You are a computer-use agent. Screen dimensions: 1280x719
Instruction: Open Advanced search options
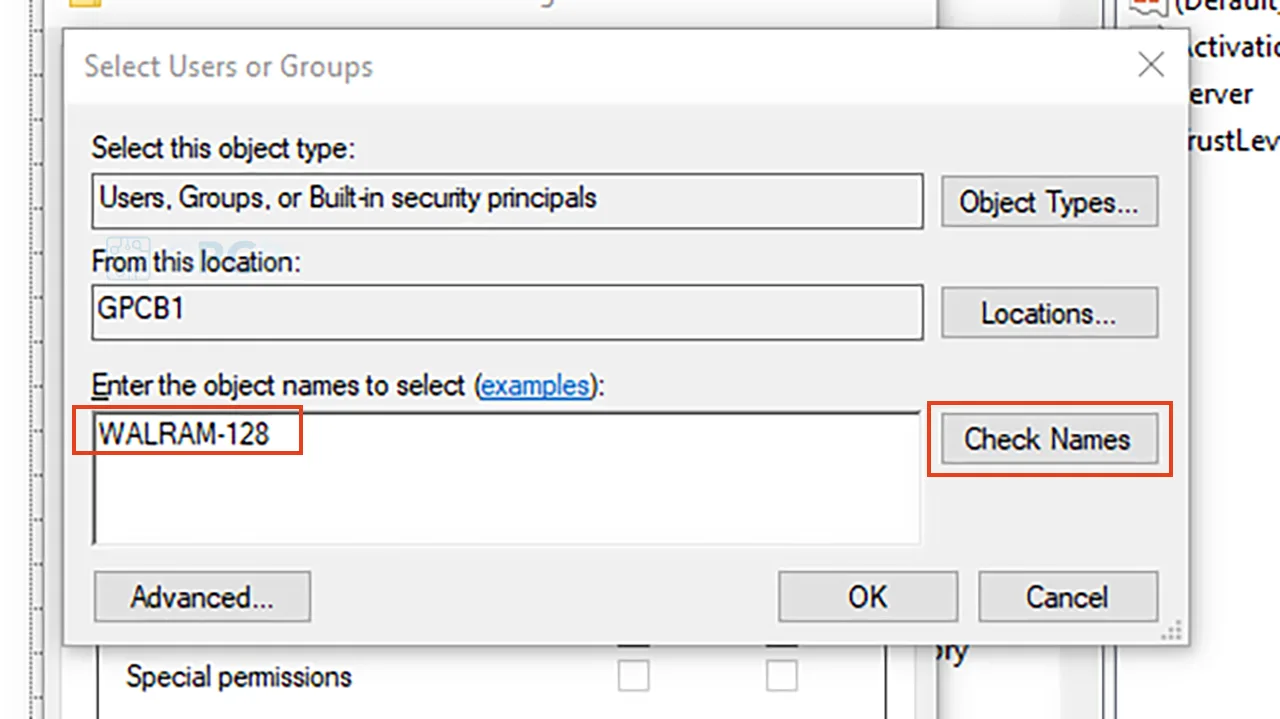pyautogui.click(x=202, y=597)
